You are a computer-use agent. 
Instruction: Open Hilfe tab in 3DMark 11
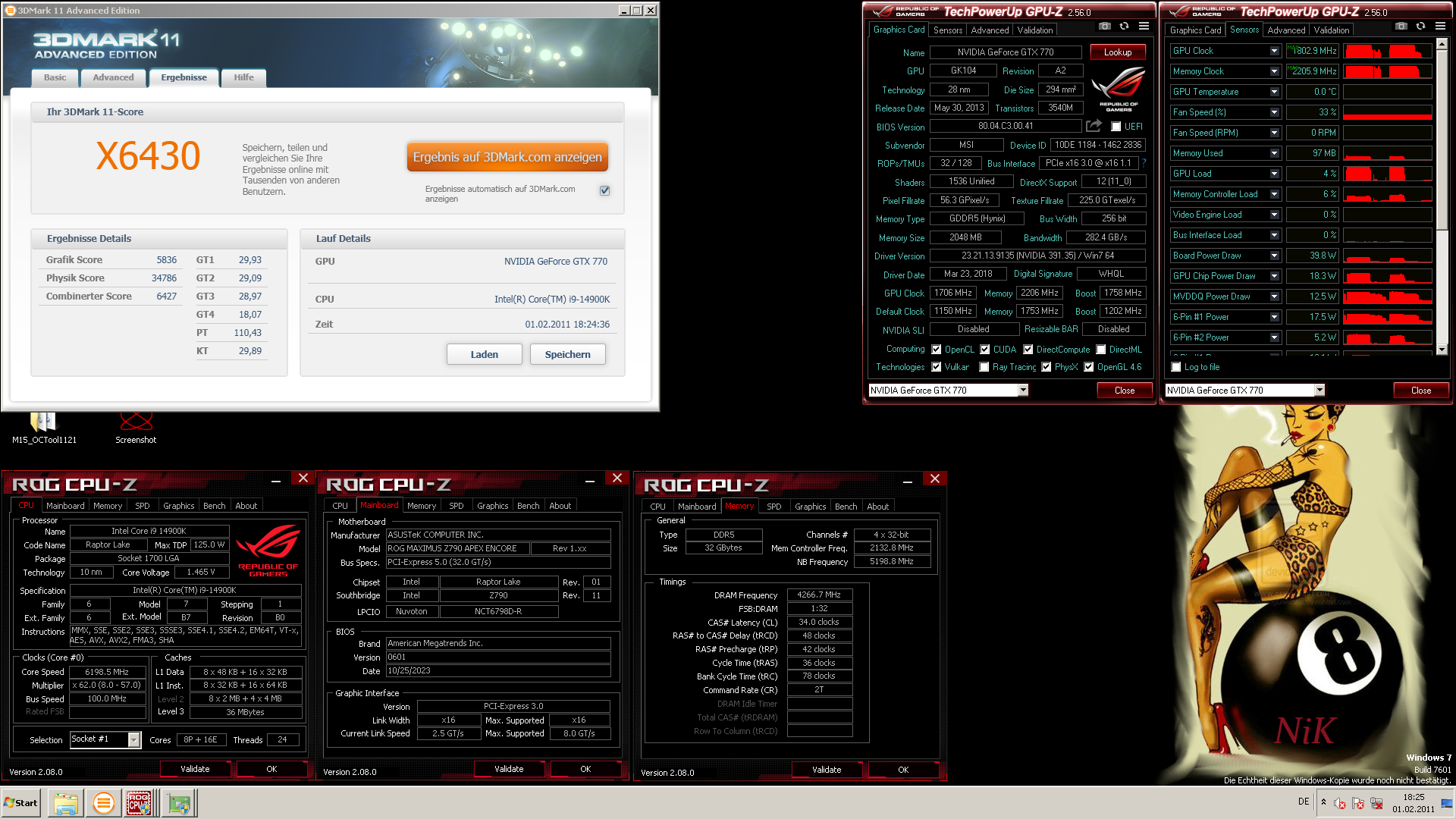click(x=243, y=77)
